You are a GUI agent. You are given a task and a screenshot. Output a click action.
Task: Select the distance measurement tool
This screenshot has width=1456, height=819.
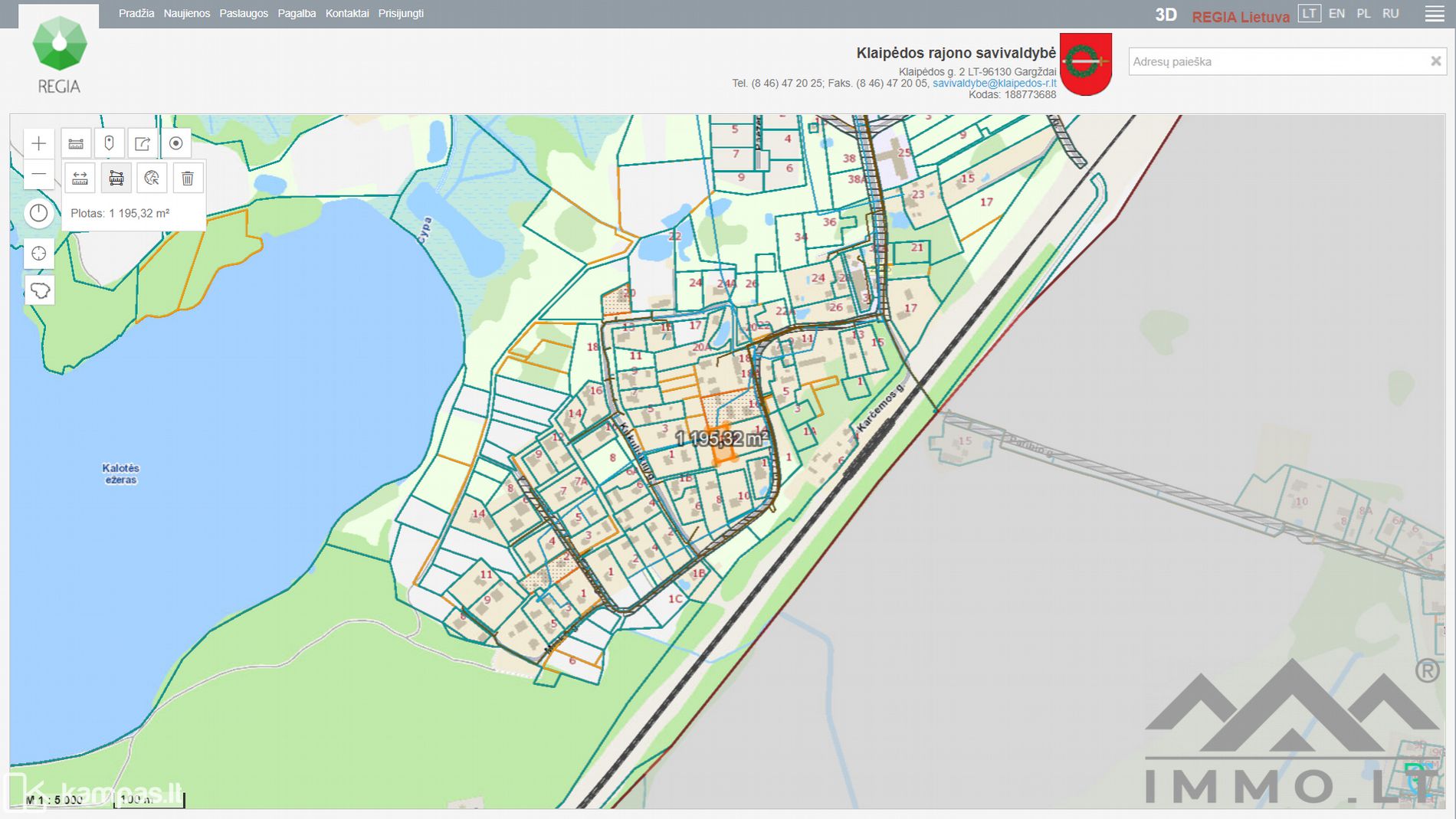tap(80, 179)
